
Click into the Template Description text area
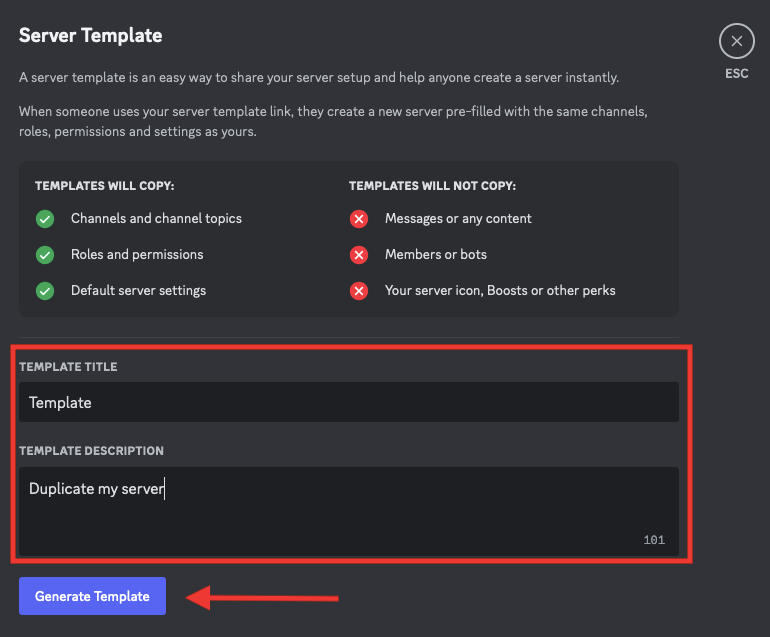coord(348,510)
